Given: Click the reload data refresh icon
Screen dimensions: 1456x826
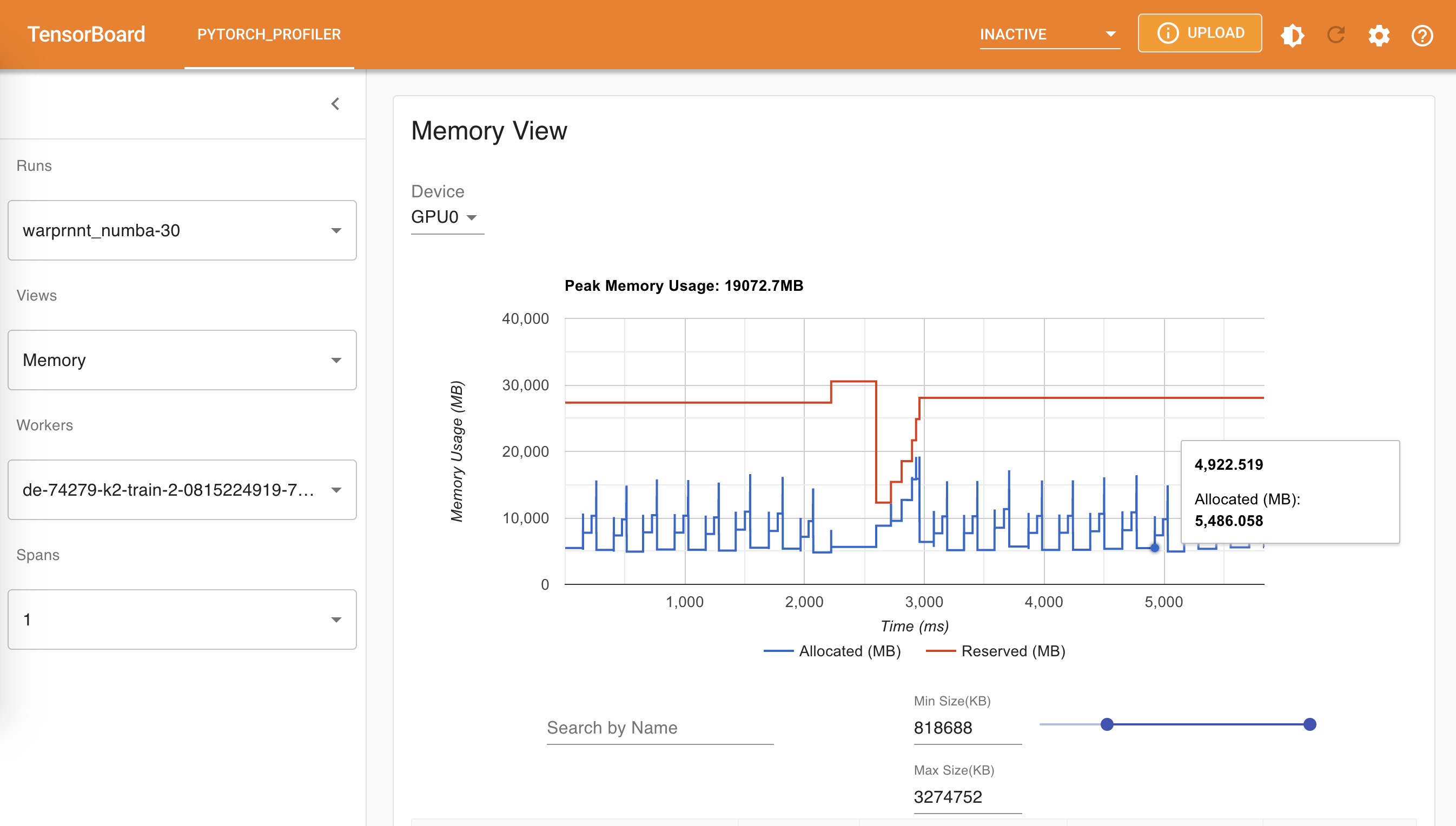Looking at the screenshot, I should 1336,35.
